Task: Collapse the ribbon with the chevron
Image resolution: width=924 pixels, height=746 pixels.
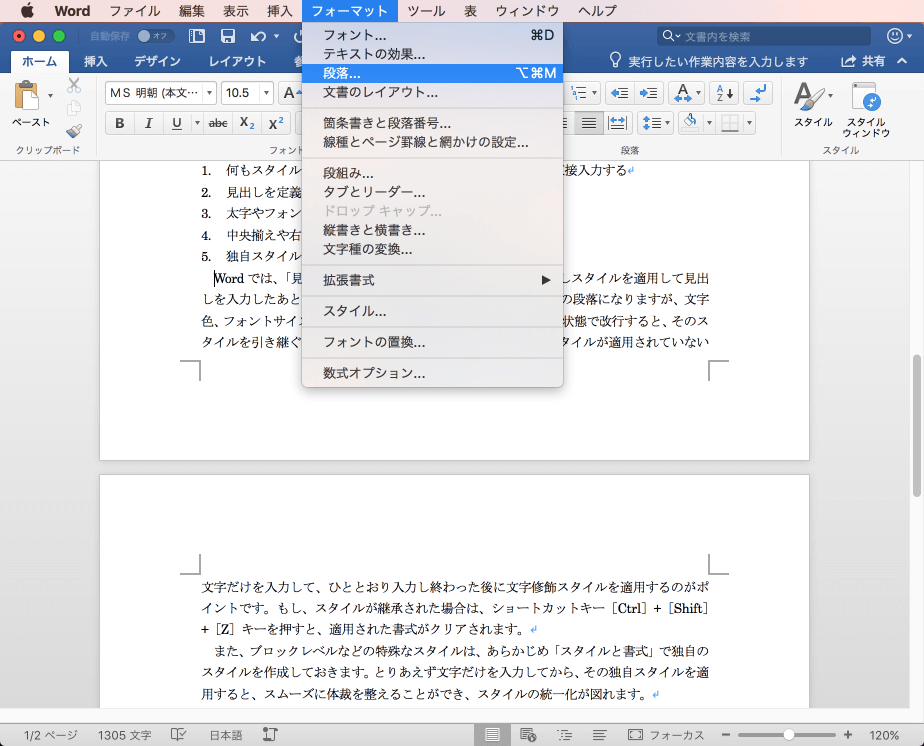Action: [902, 61]
